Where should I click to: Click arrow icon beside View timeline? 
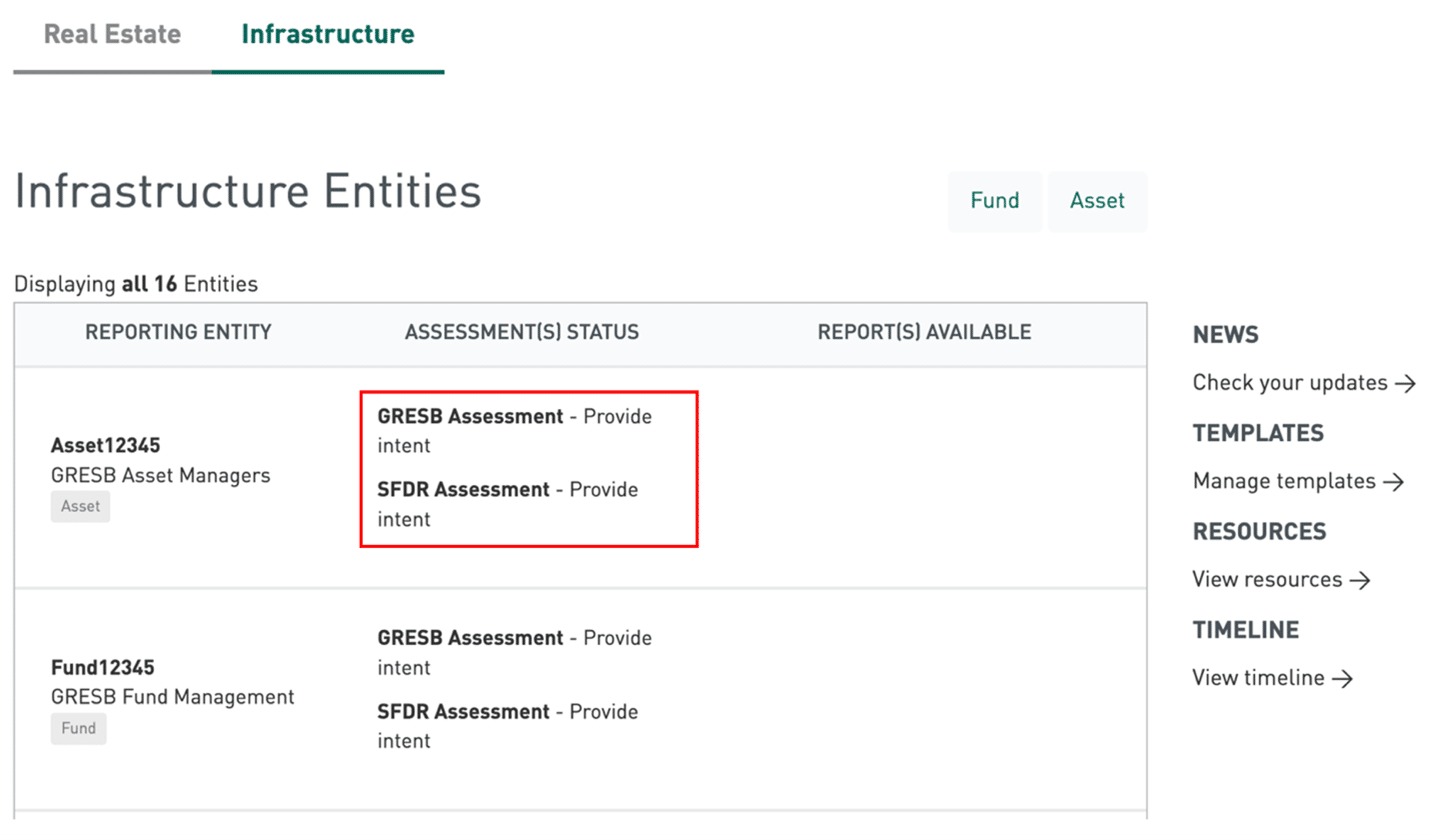point(1342,678)
